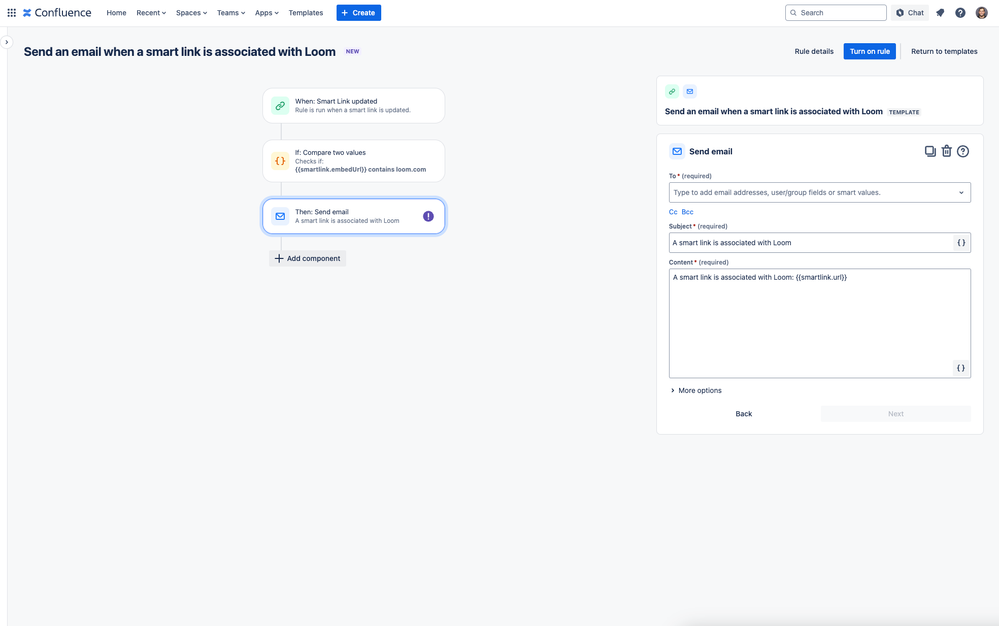Insert smart value in Content field
Image resolution: width=999 pixels, height=626 pixels.
click(961, 367)
